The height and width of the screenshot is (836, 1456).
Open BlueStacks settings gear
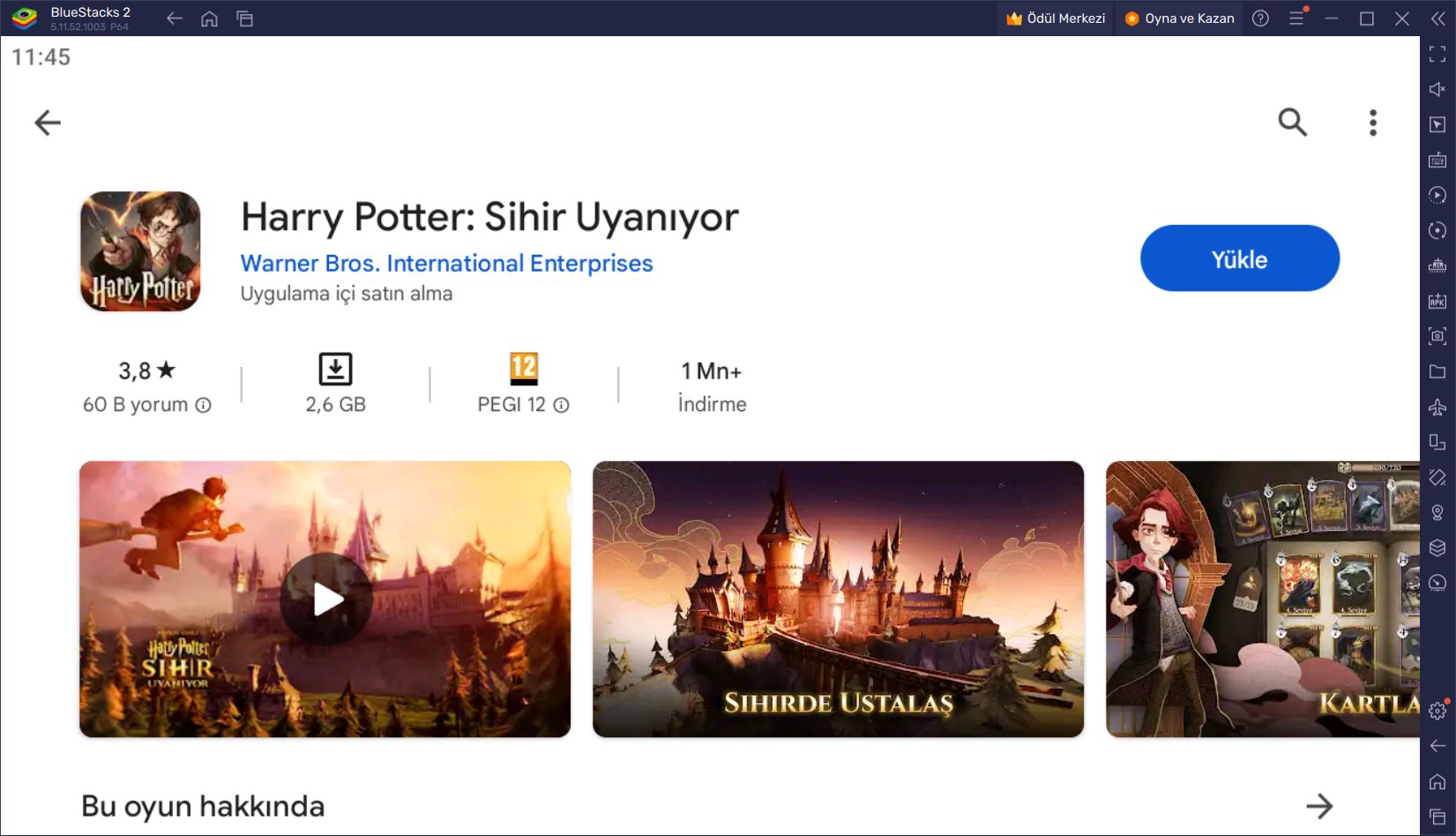click(x=1437, y=711)
